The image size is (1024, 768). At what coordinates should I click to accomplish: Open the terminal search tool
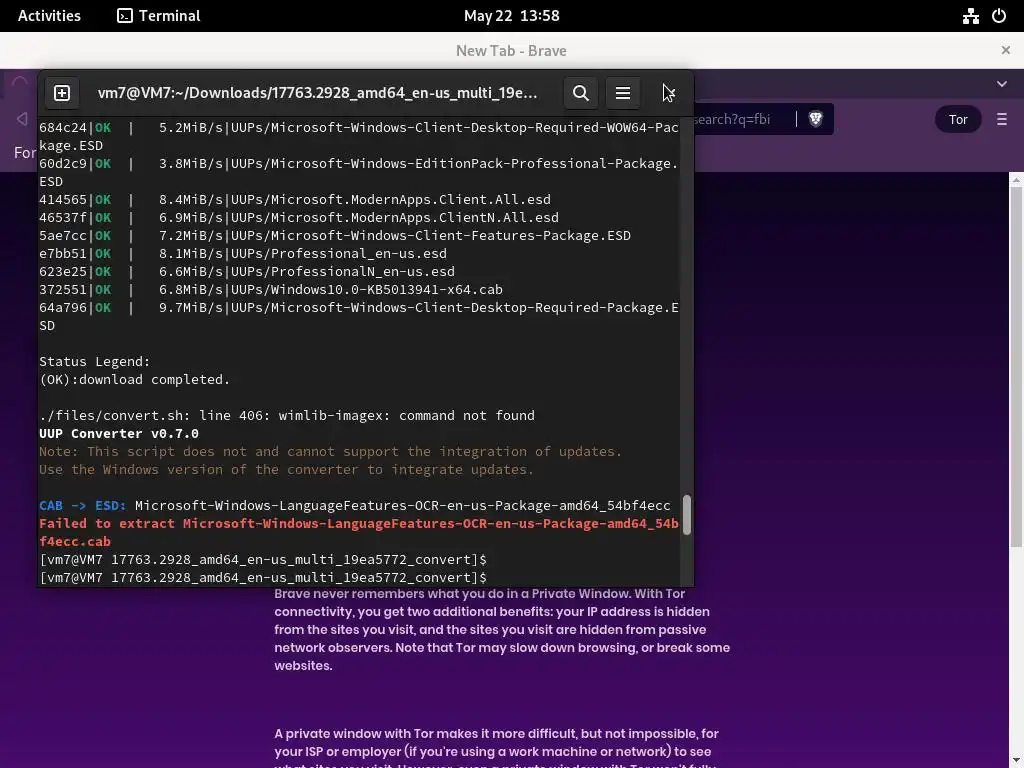click(x=581, y=93)
